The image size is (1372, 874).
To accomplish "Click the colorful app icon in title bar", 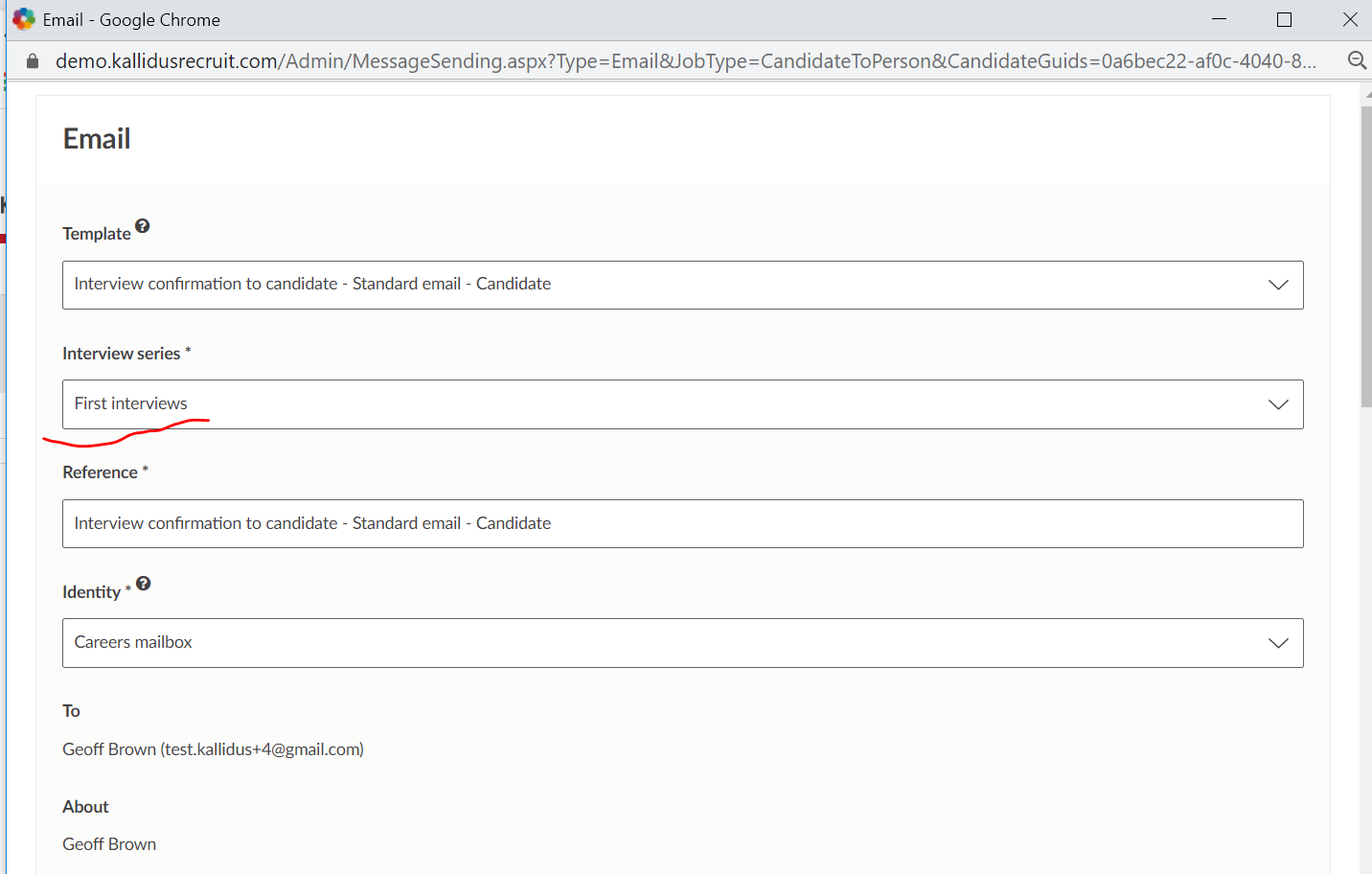I will pos(23,19).
